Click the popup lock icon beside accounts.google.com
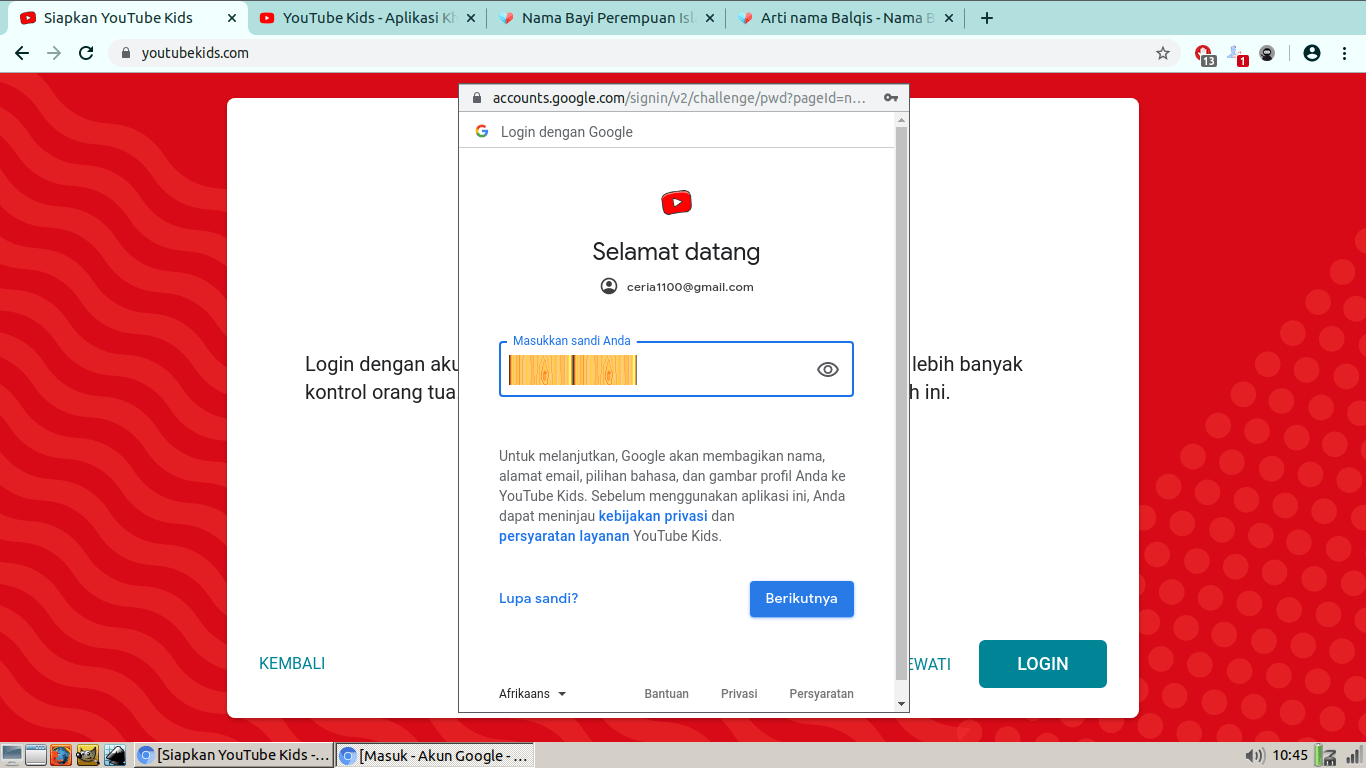This screenshot has width=1366, height=768. coord(476,98)
